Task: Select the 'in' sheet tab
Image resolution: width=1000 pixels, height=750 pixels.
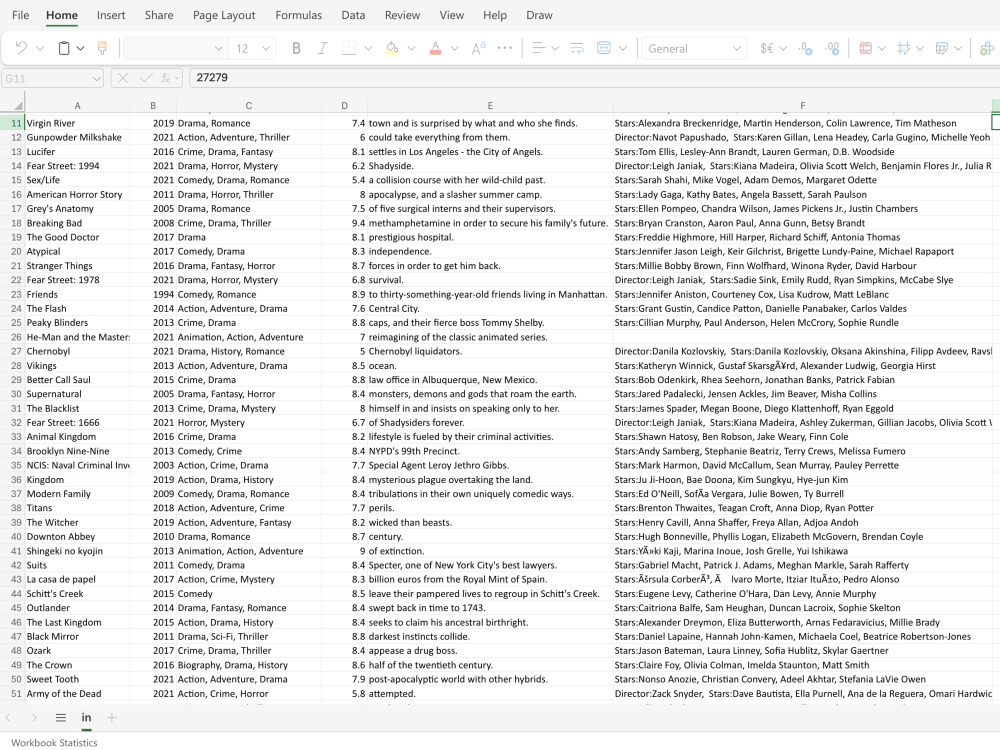Action: [86, 717]
